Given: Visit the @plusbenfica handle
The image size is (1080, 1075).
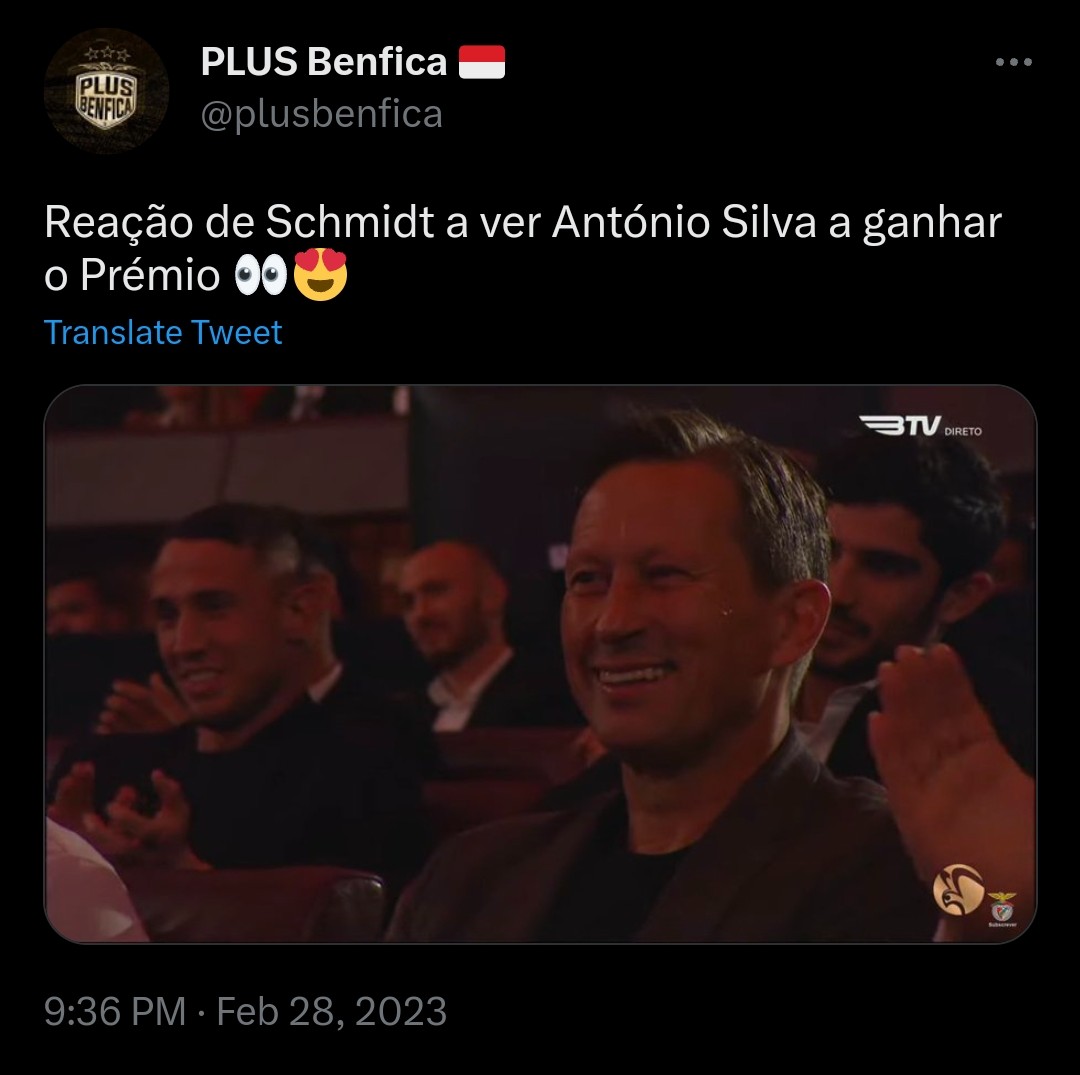Looking at the screenshot, I should (x=322, y=114).
